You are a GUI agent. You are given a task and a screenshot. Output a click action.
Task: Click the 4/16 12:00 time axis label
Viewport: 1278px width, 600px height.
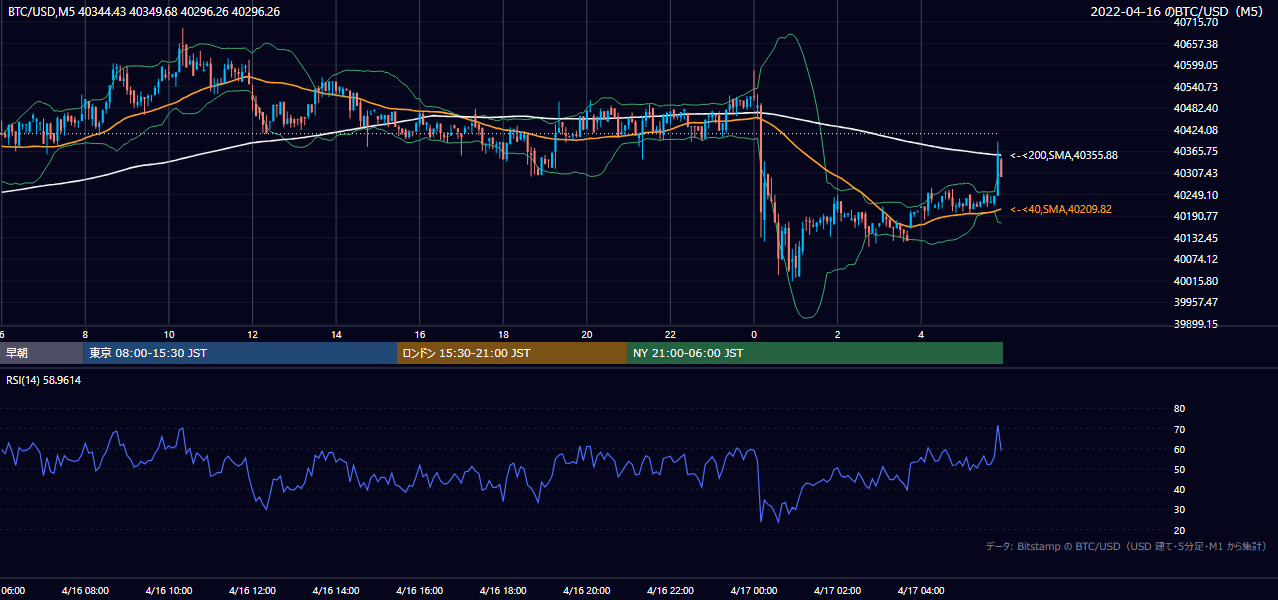pyautogui.click(x=252, y=590)
